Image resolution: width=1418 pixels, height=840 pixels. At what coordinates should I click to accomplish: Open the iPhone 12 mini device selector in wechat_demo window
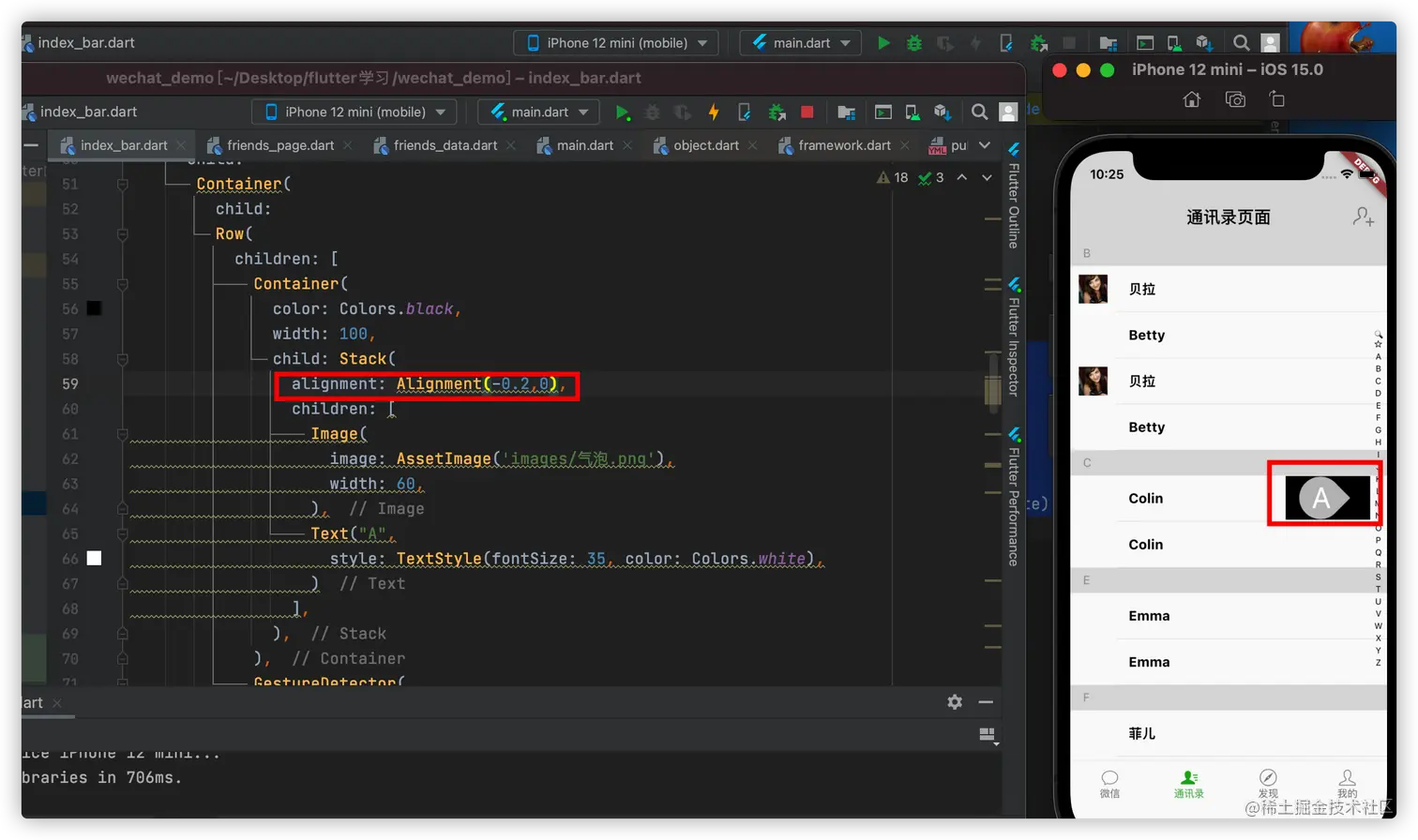pyautogui.click(x=354, y=112)
